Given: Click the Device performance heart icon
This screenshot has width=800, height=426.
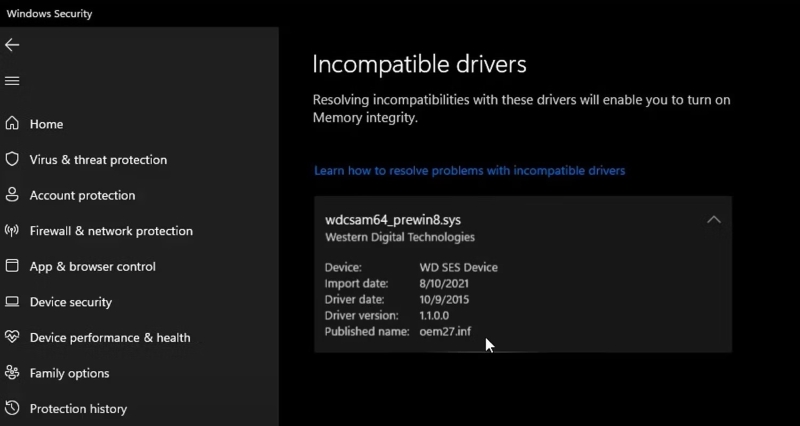Looking at the screenshot, I should point(12,337).
